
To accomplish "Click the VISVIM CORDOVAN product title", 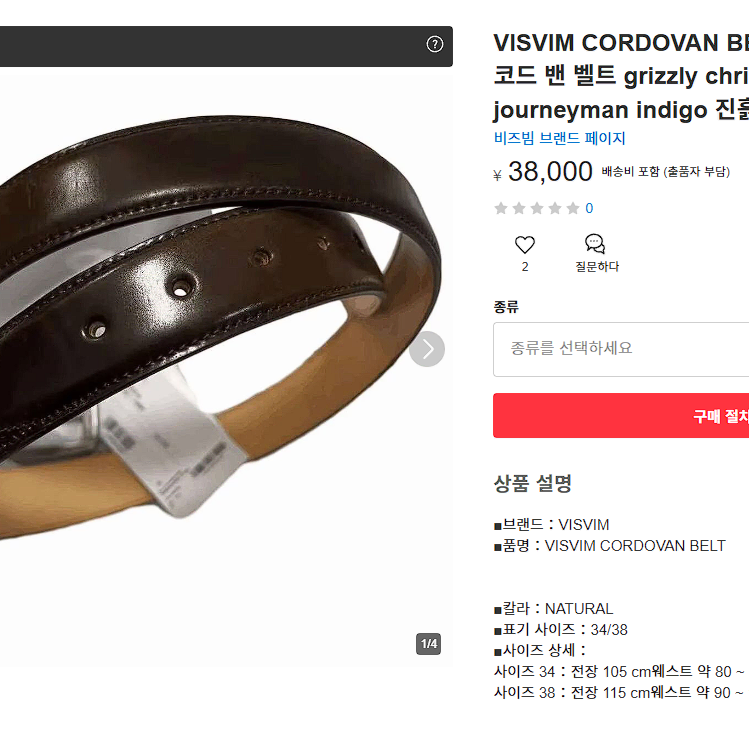I will pyautogui.click(x=621, y=76).
